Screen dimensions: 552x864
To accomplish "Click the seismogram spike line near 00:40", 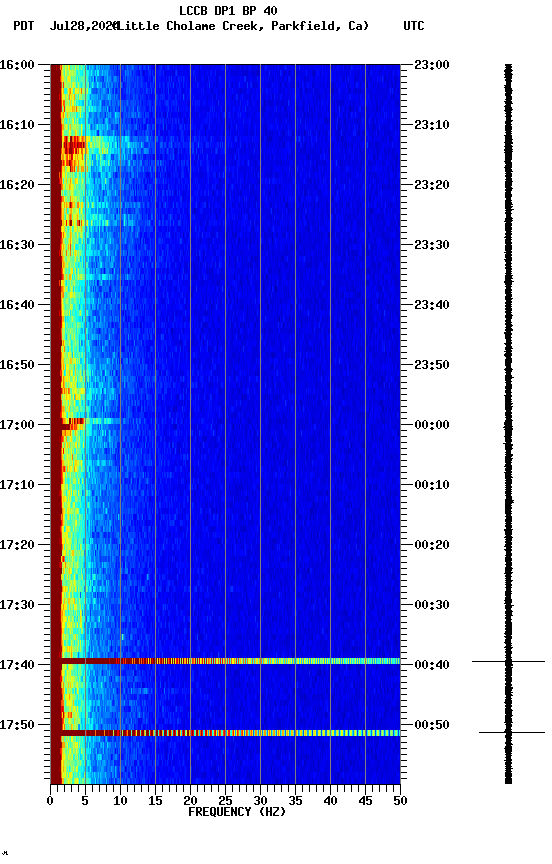I will click(x=508, y=661).
